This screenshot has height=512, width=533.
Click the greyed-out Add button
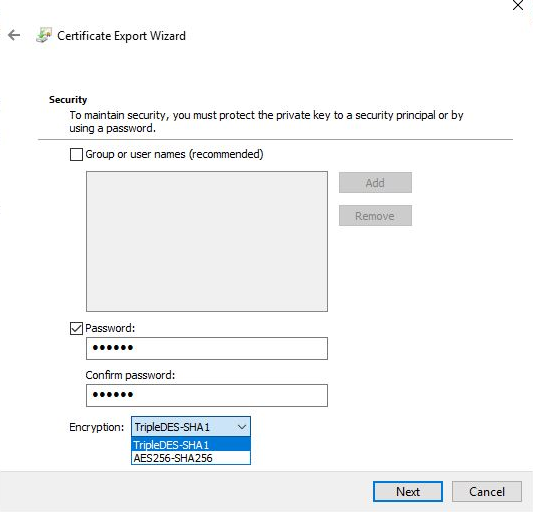click(x=375, y=183)
